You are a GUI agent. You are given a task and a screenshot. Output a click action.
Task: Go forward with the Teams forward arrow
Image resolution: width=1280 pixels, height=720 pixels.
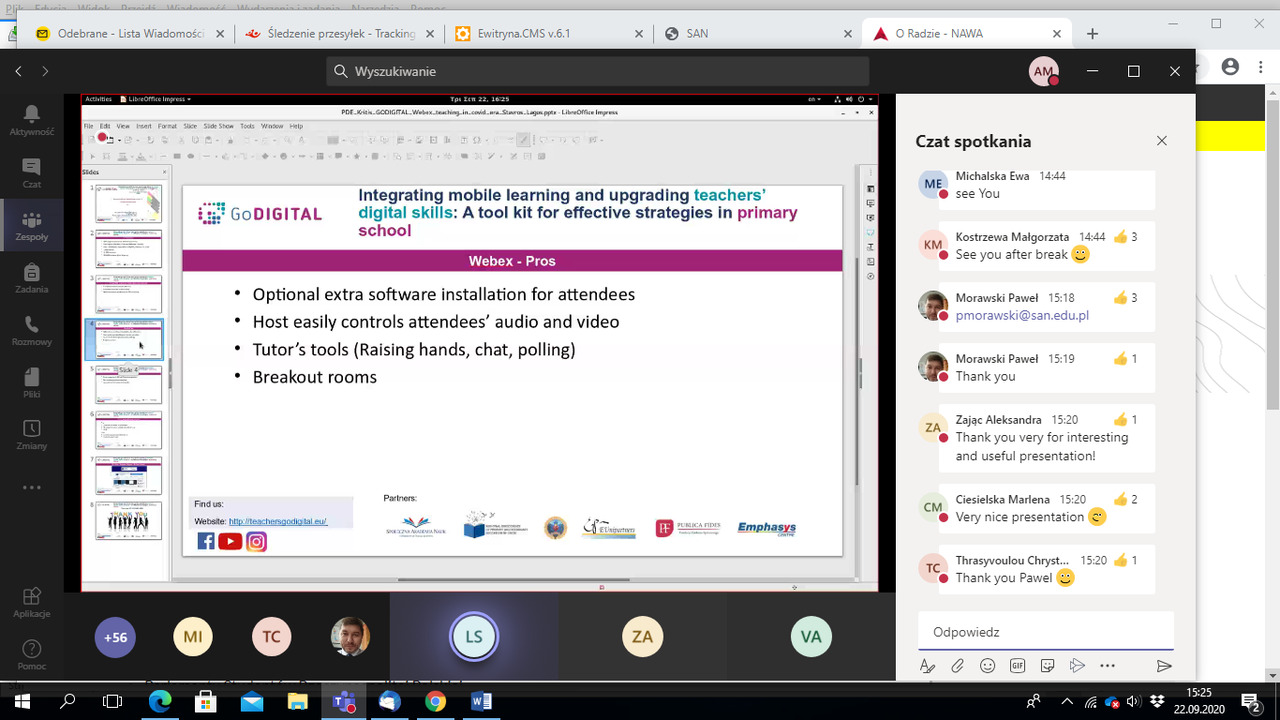click(x=45, y=71)
